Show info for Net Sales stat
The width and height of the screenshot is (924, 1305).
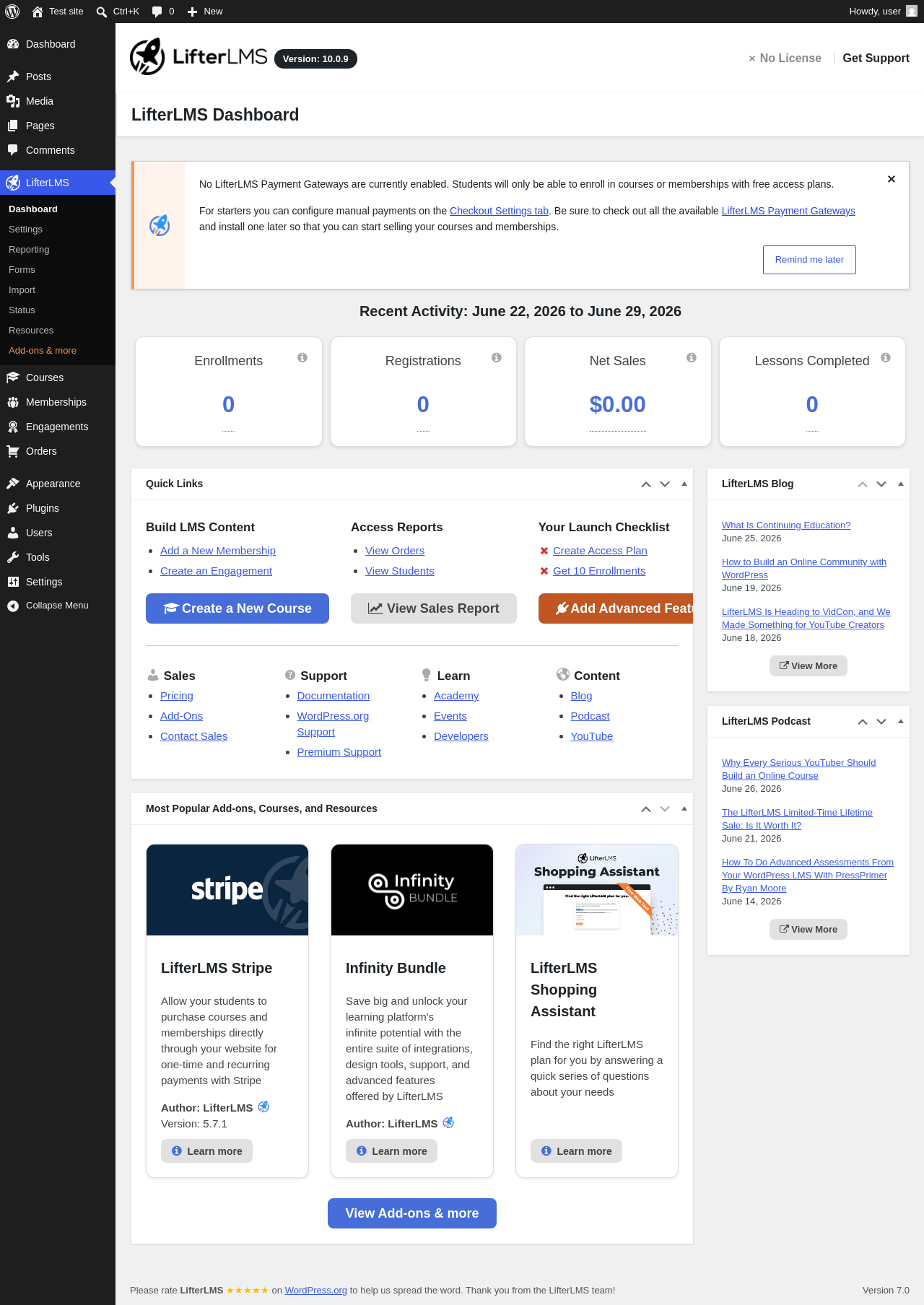692,357
